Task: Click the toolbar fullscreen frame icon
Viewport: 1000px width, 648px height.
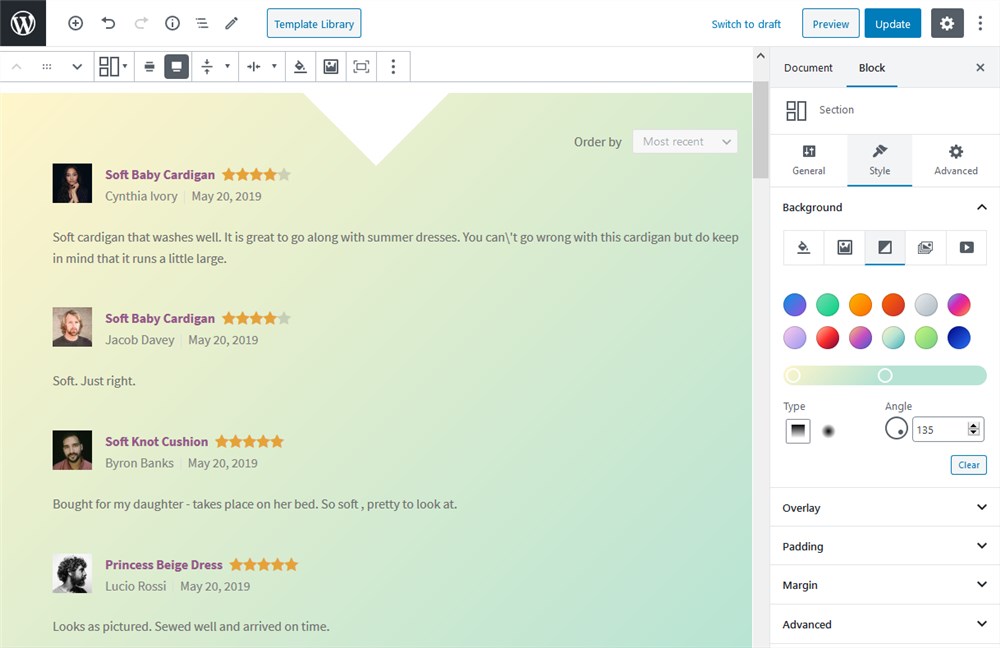Action: pos(361,66)
